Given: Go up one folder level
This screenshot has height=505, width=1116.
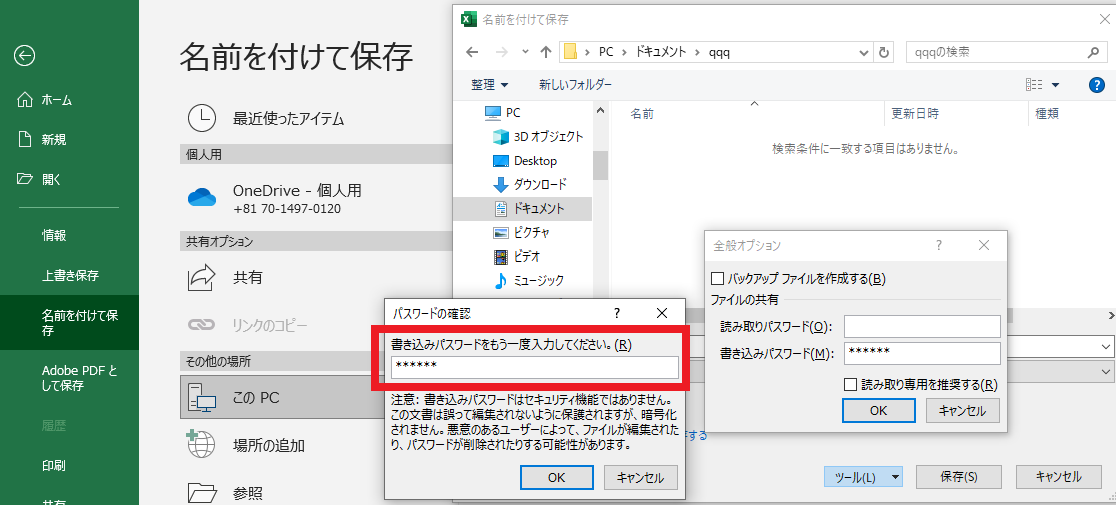Looking at the screenshot, I should [x=546, y=52].
